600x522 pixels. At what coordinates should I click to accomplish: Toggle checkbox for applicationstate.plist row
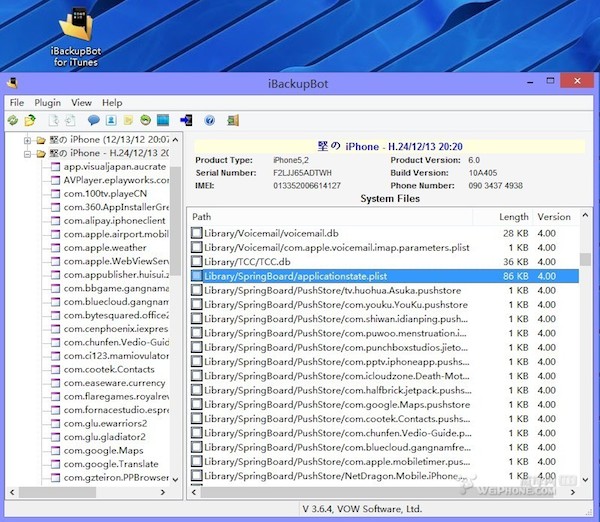(197, 276)
